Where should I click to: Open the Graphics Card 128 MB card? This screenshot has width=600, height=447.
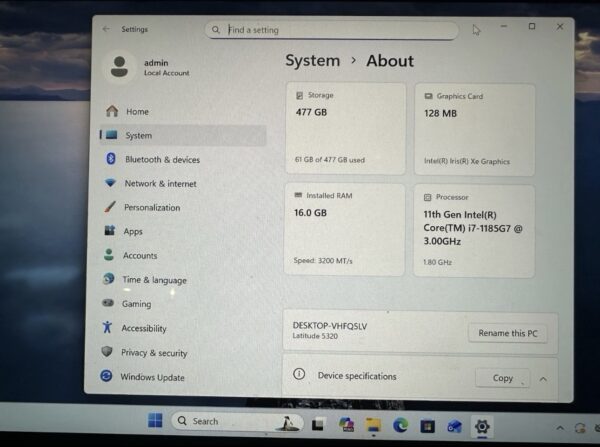pos(474,130)
